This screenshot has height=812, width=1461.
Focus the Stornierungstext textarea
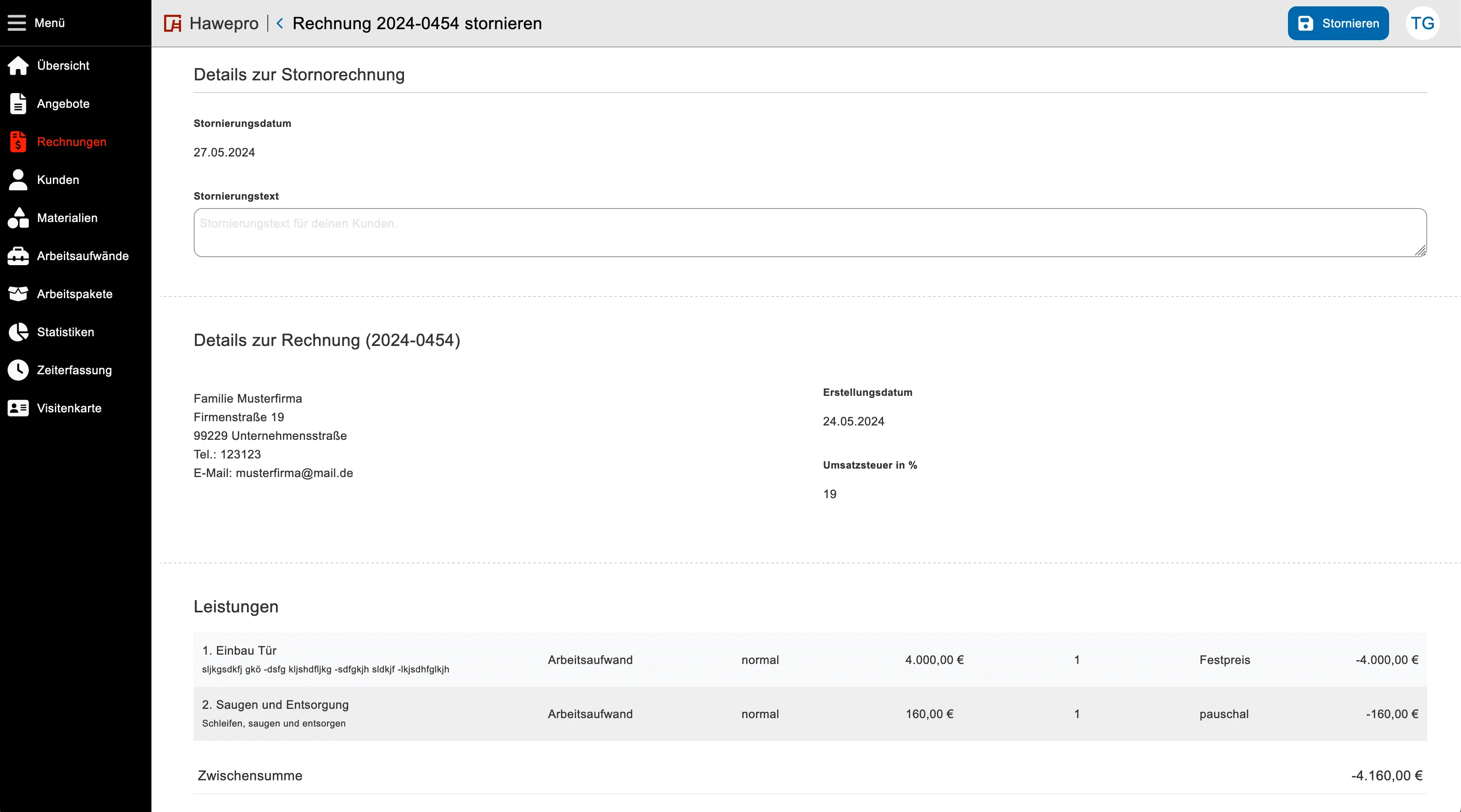pyautogui.click(x=810, y=233)
